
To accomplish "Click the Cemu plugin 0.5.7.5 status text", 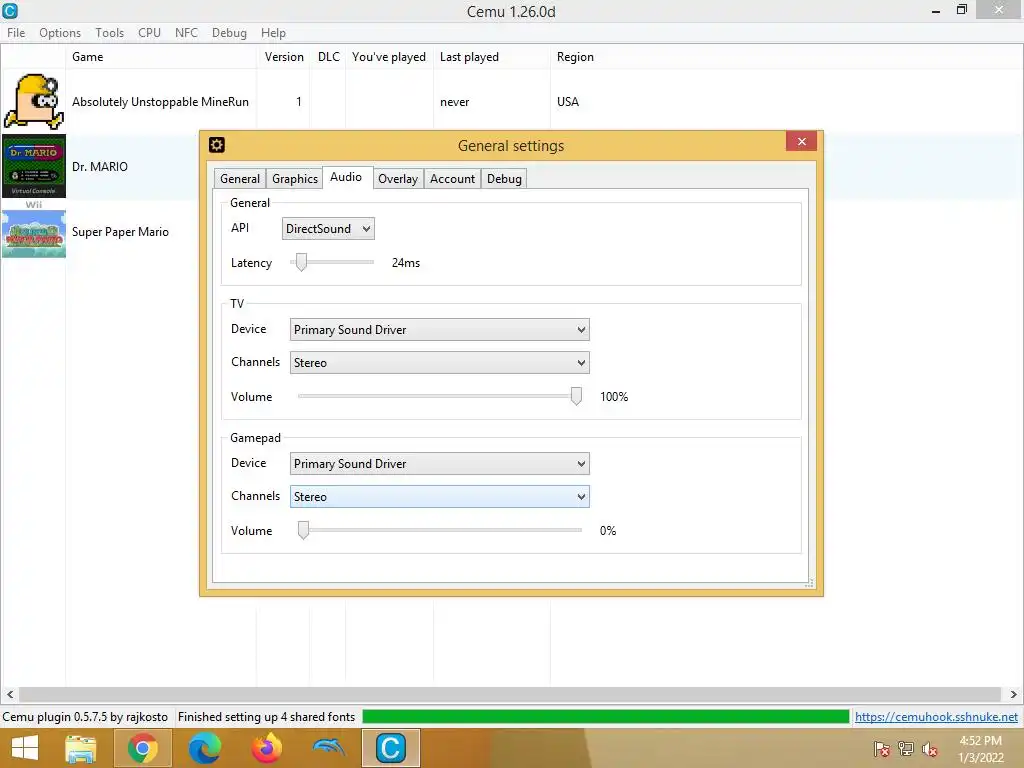I will point(85,717).
